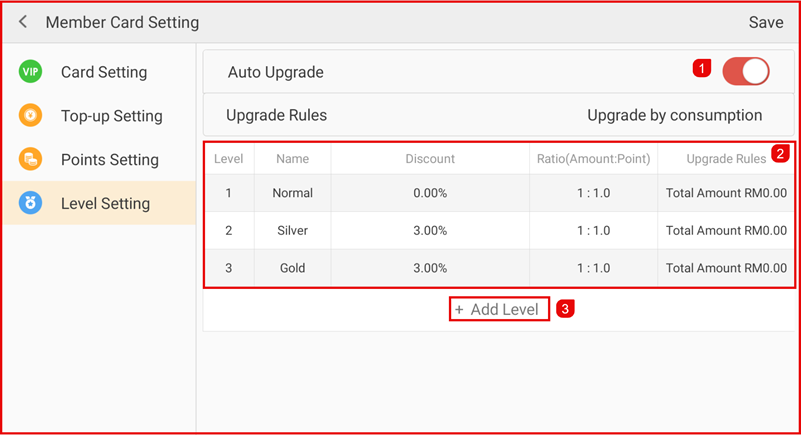Click Gold level Total Amount RM0.00
The width and height of the screenshot is (801, 435).
point(726,268)
